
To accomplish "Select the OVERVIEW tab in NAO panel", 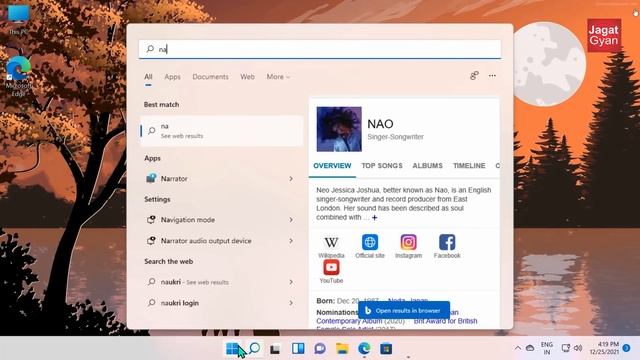I will pos(332,166).
